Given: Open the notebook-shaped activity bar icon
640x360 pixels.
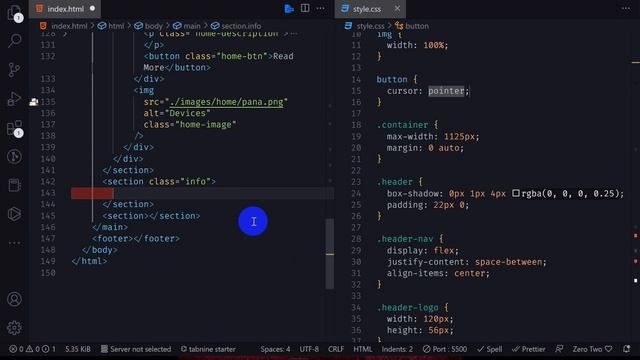Looking at the screenshot, I should tap(14, 185).
